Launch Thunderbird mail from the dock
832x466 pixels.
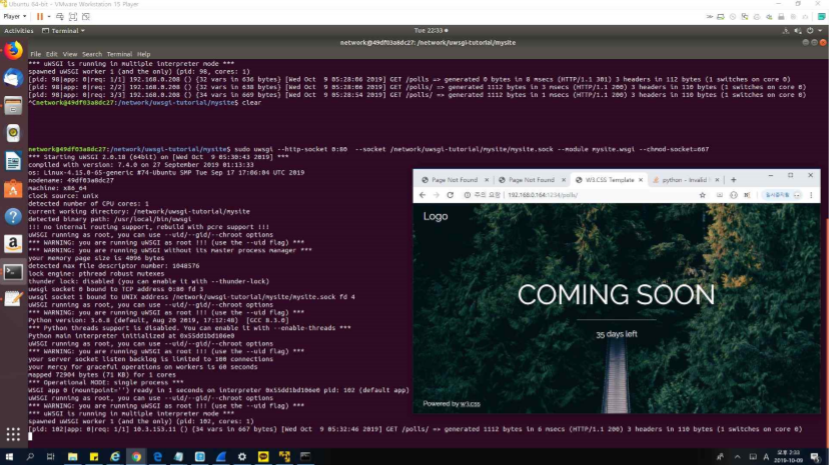pyautogui.click(x=13, y=78)
